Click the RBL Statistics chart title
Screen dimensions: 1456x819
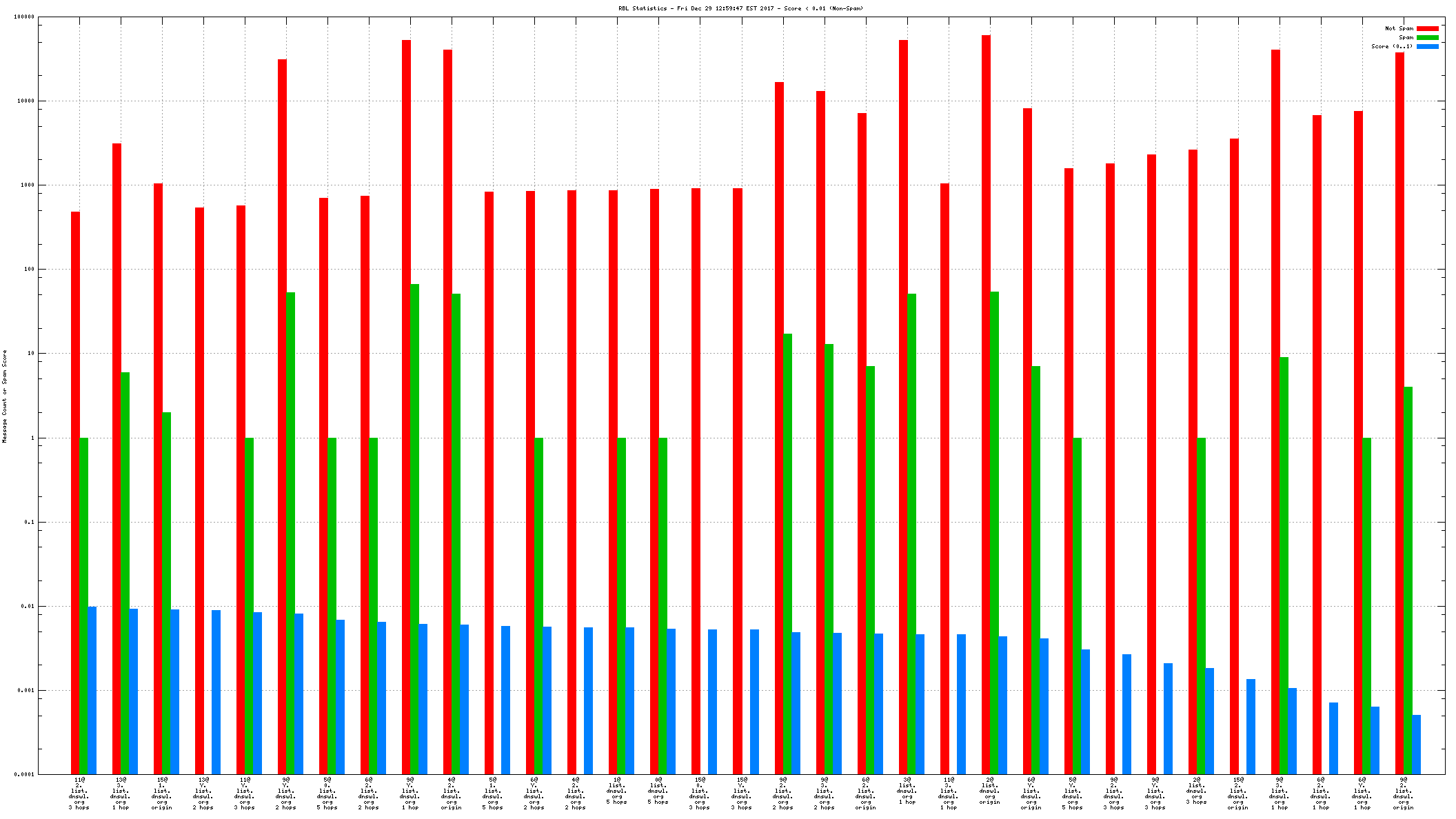(x=740, y=8)
